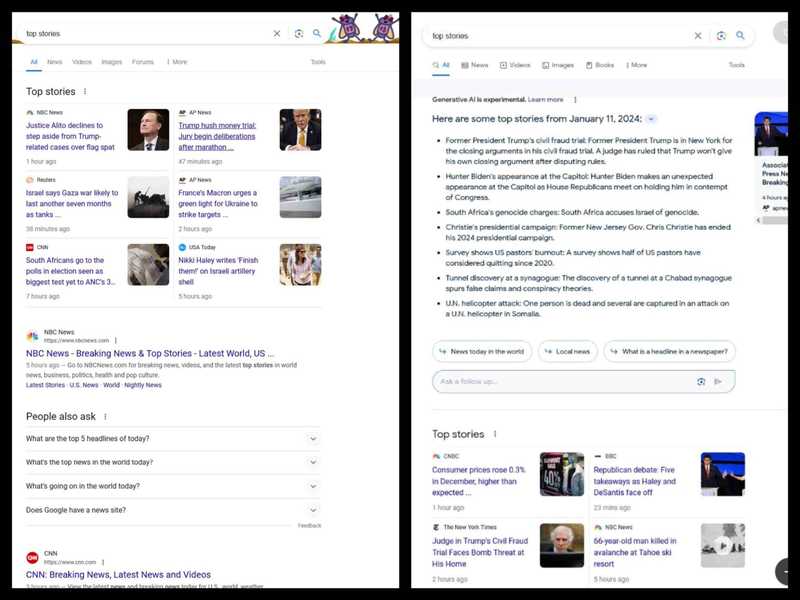The height and width of the screenshot is (600, 800).
Task: Click the send arrow in follow-up box
Action: click(718, 381)
